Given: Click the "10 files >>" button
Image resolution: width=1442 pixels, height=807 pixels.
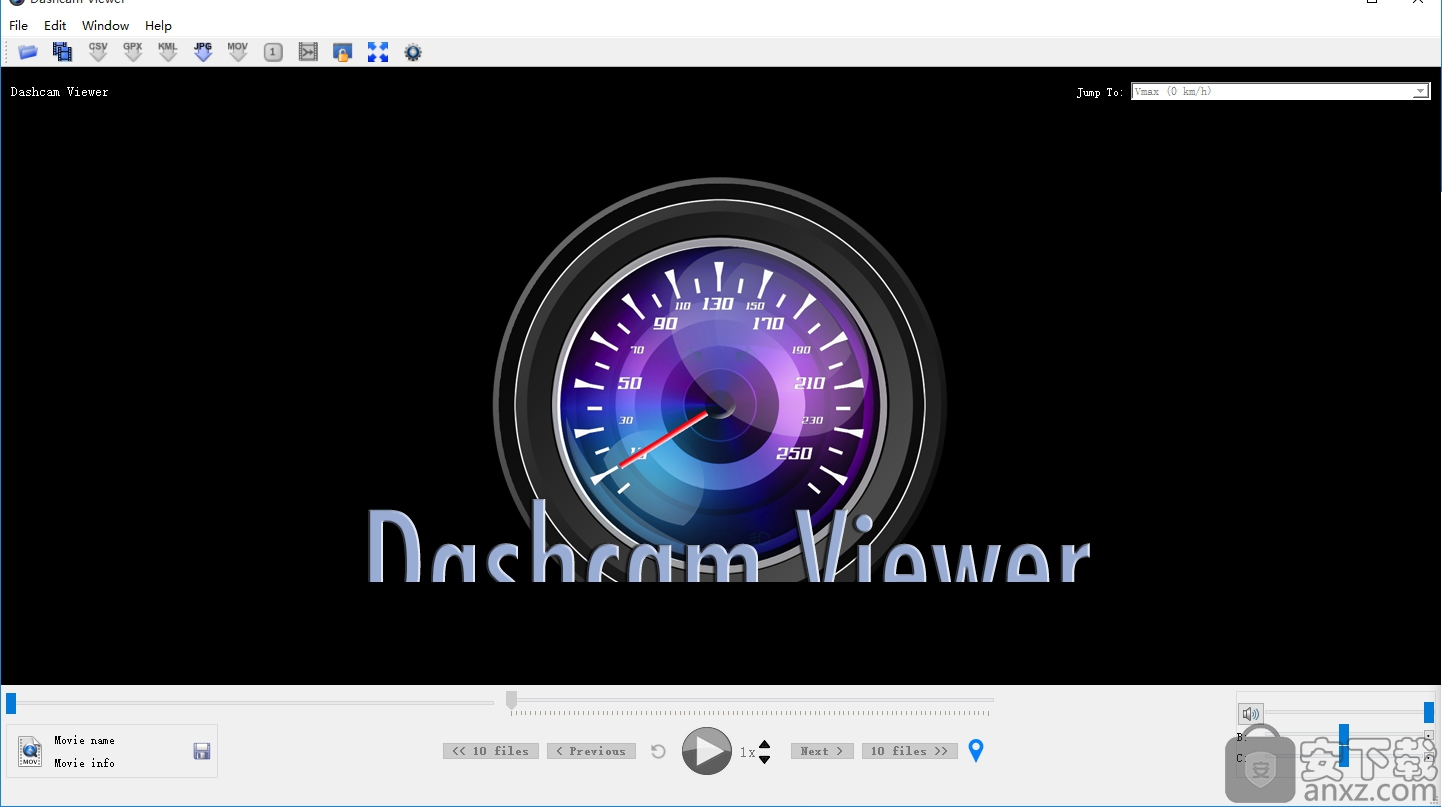Looking at the screenshot, I should (910, 751).
